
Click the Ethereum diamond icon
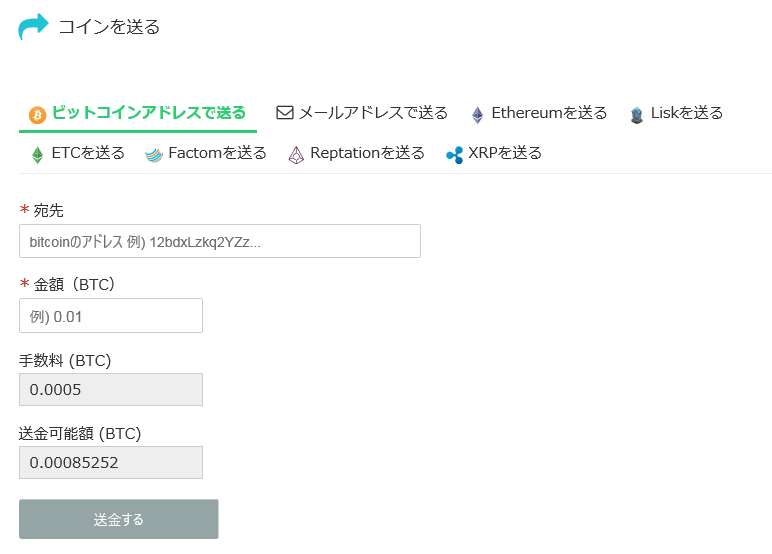(x=478, y=114)
